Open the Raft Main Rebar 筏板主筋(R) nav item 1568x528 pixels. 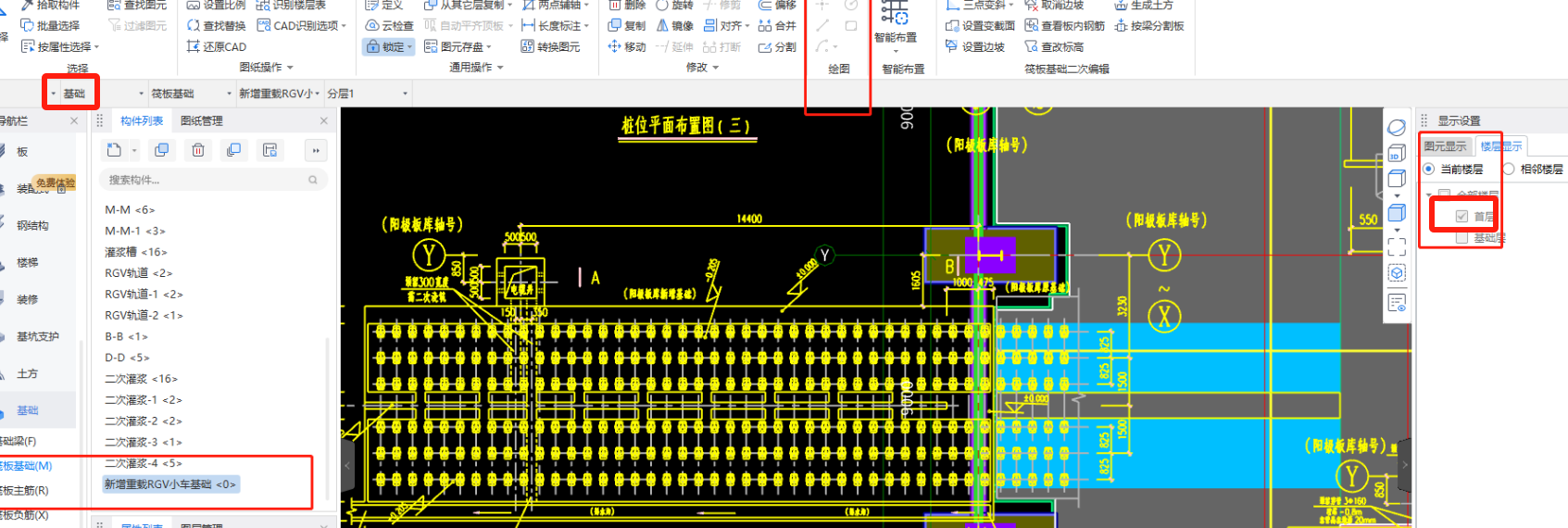(x=24, y=490)
